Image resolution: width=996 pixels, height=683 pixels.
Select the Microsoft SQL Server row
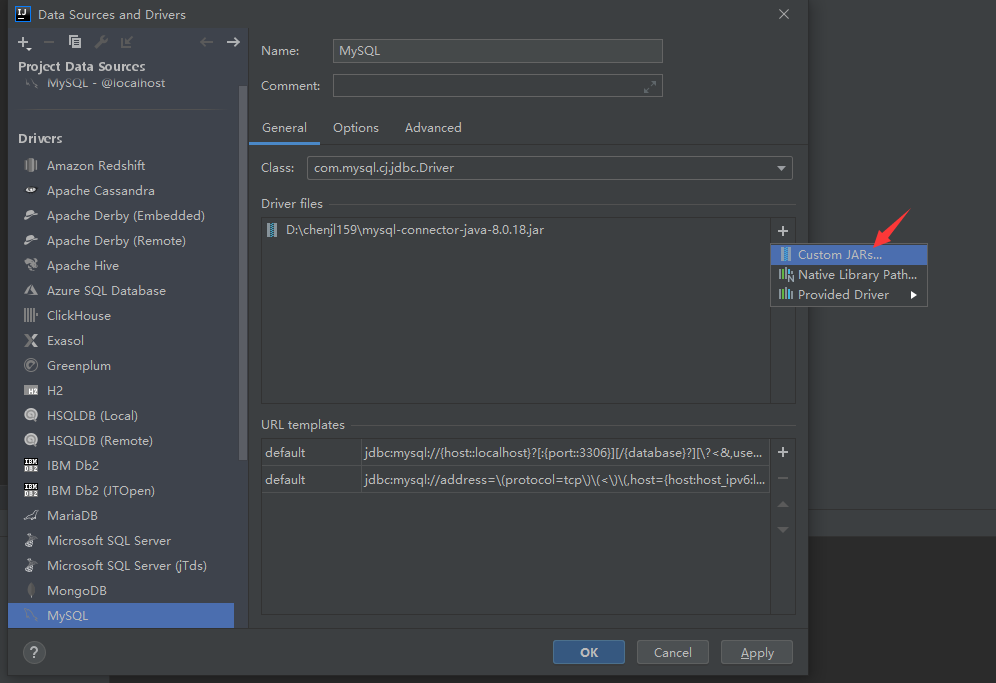point(121,540)
